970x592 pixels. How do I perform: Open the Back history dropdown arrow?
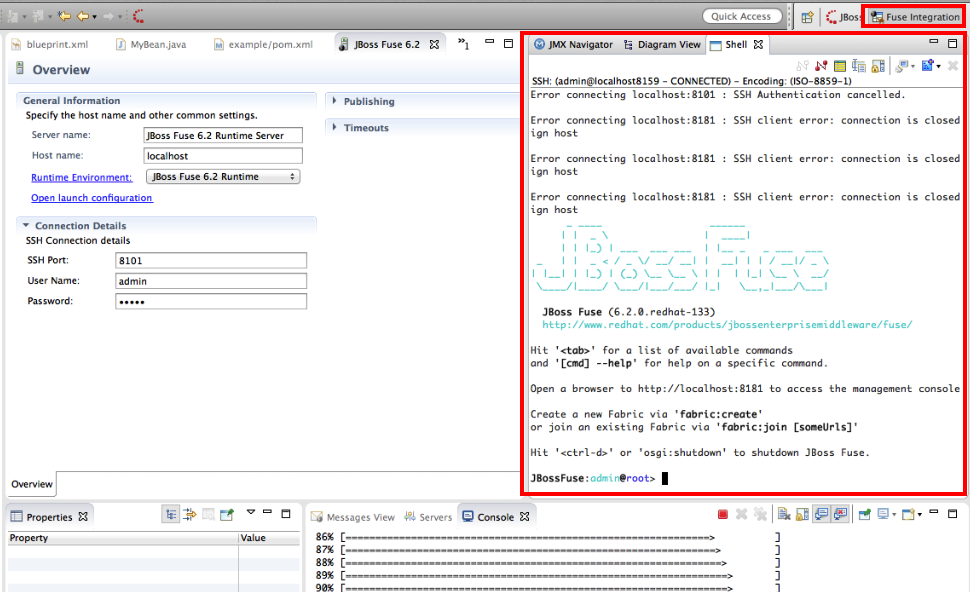pos(94,17)
